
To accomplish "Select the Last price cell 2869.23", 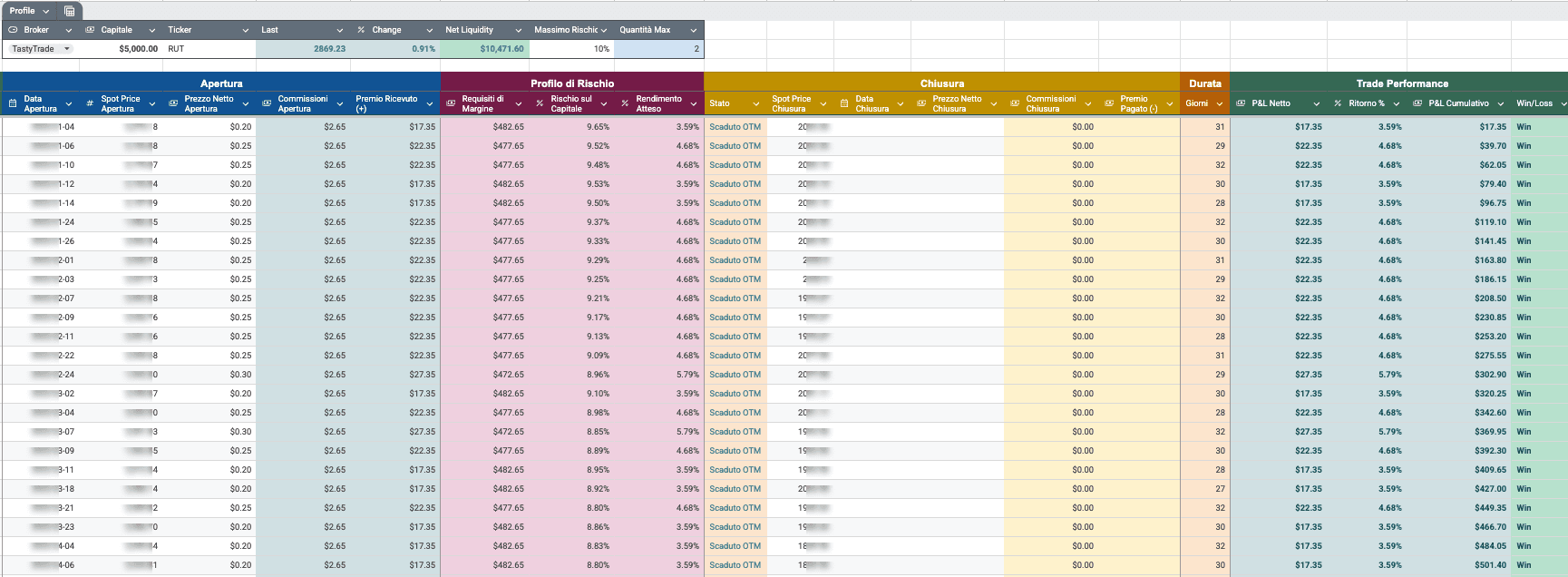I will [303, 49].
